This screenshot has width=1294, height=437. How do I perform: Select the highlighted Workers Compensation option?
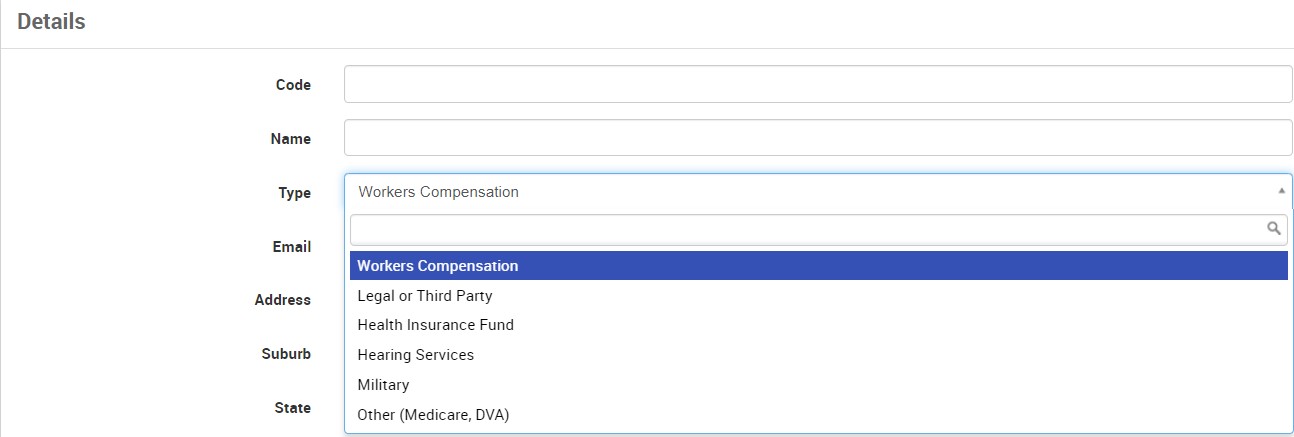pyautogui.click(x=438, y=266)
